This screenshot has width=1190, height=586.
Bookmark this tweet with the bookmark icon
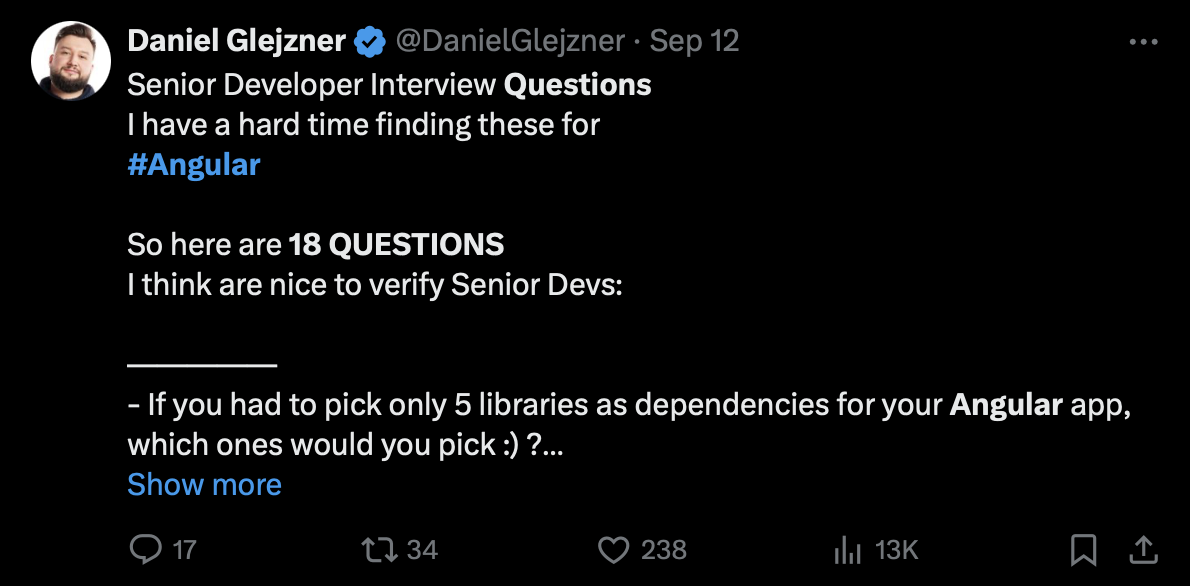[x=1083, y=549]
